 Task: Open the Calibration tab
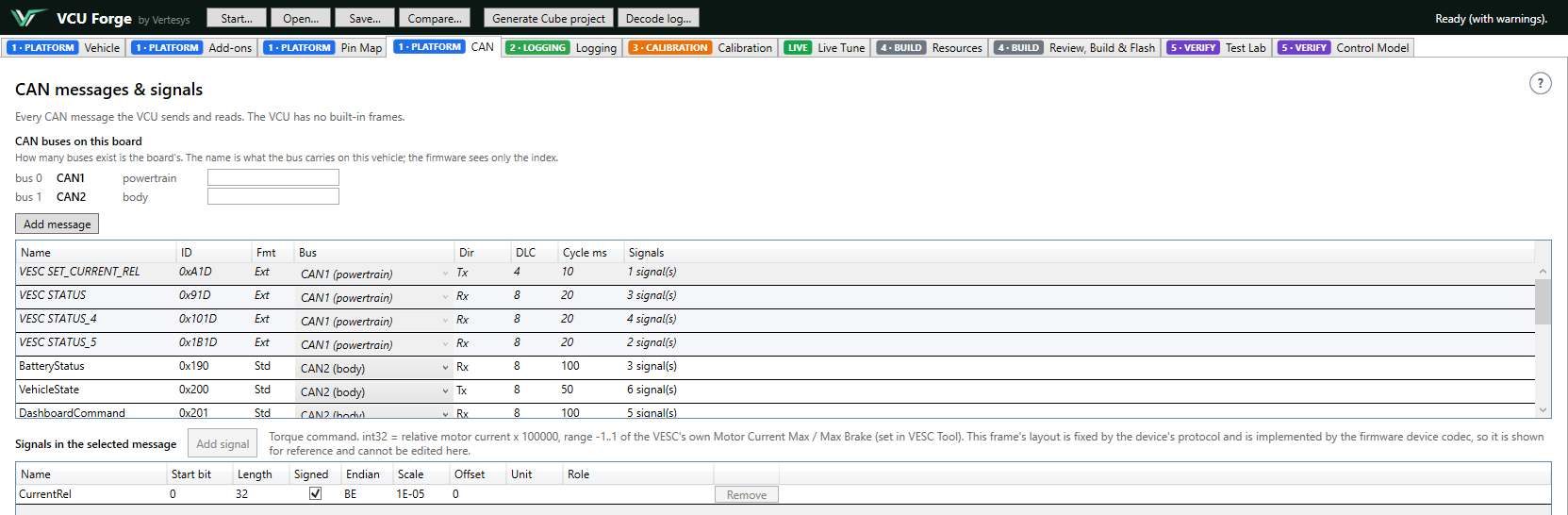[x=701, y=47]
